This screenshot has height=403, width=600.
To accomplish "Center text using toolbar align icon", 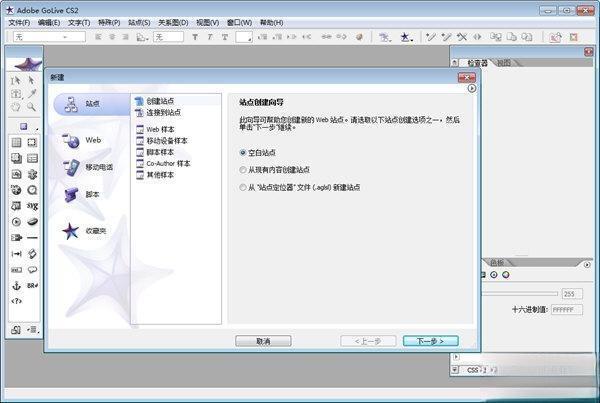I will point(112,37).
